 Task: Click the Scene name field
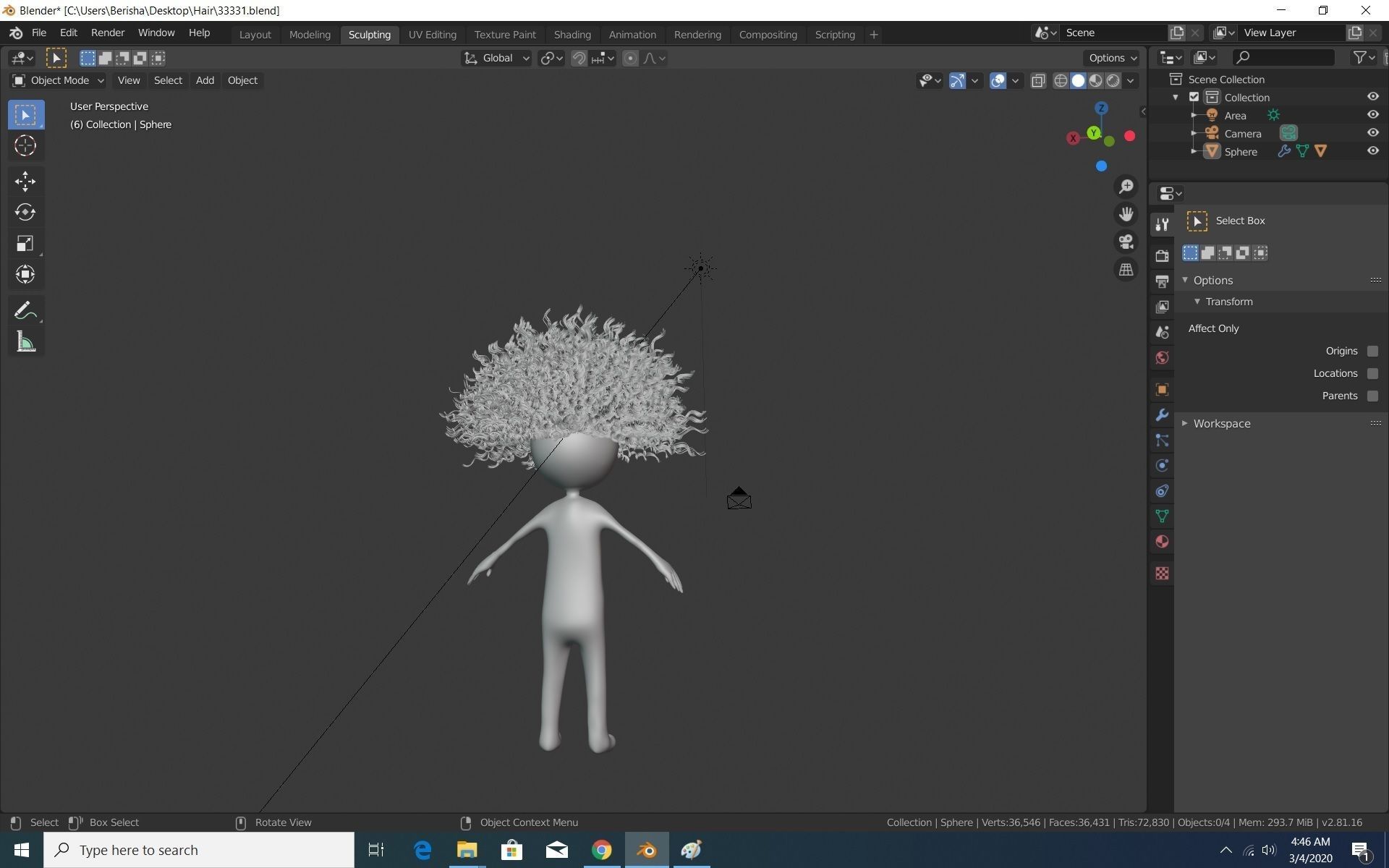click(1114, 33)
